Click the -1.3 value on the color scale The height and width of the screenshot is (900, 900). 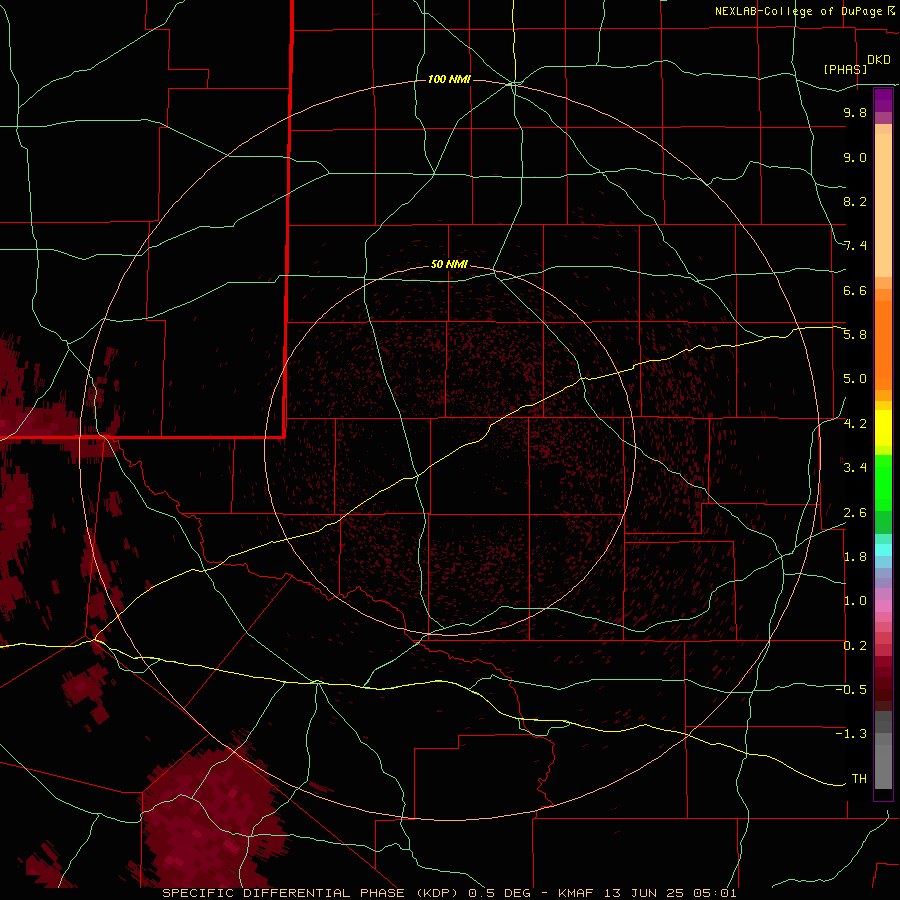851,734
